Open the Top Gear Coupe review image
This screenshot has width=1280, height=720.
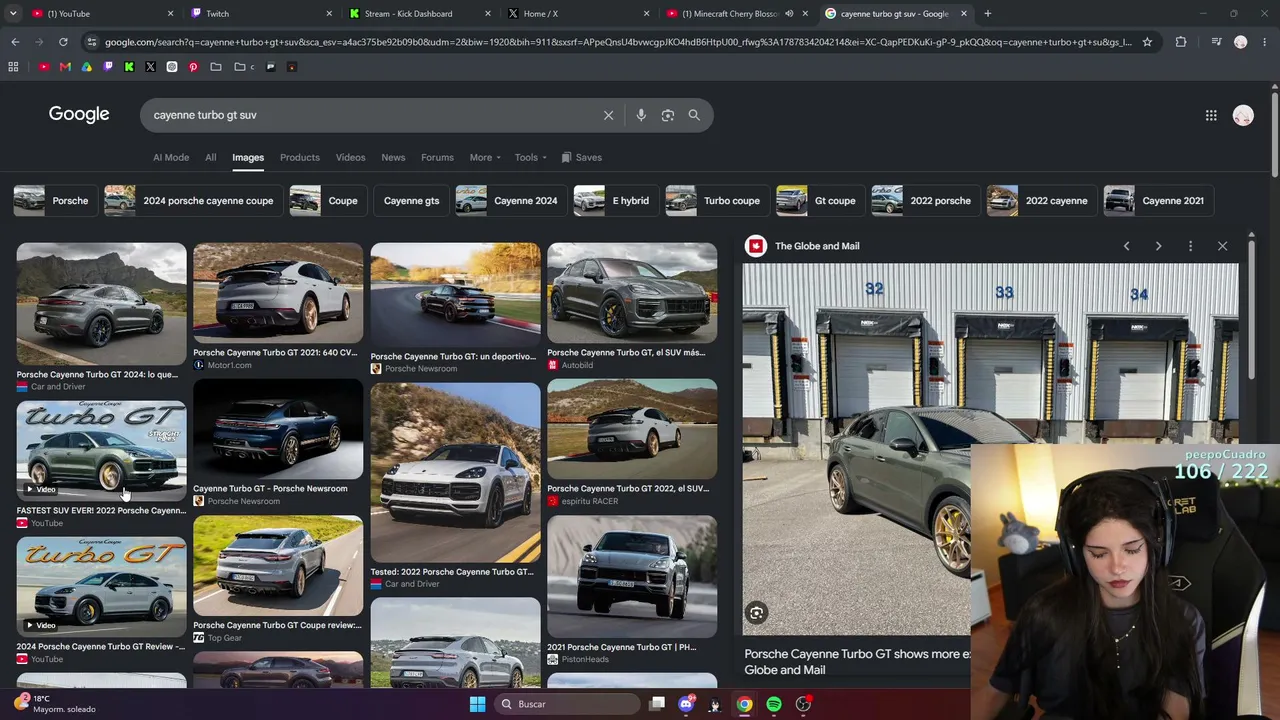coord(278,566)
